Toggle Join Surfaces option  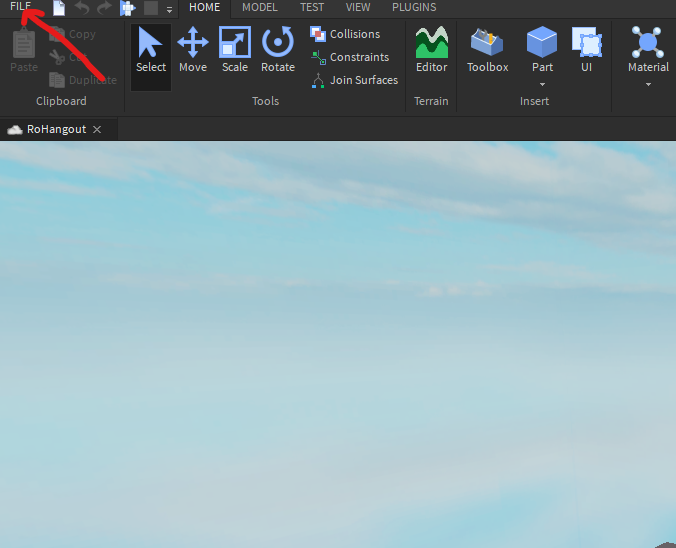coord(354,80)
